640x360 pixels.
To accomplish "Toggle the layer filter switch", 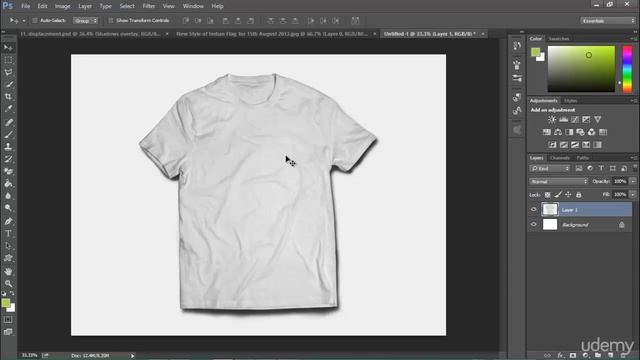I will point(635,168).
